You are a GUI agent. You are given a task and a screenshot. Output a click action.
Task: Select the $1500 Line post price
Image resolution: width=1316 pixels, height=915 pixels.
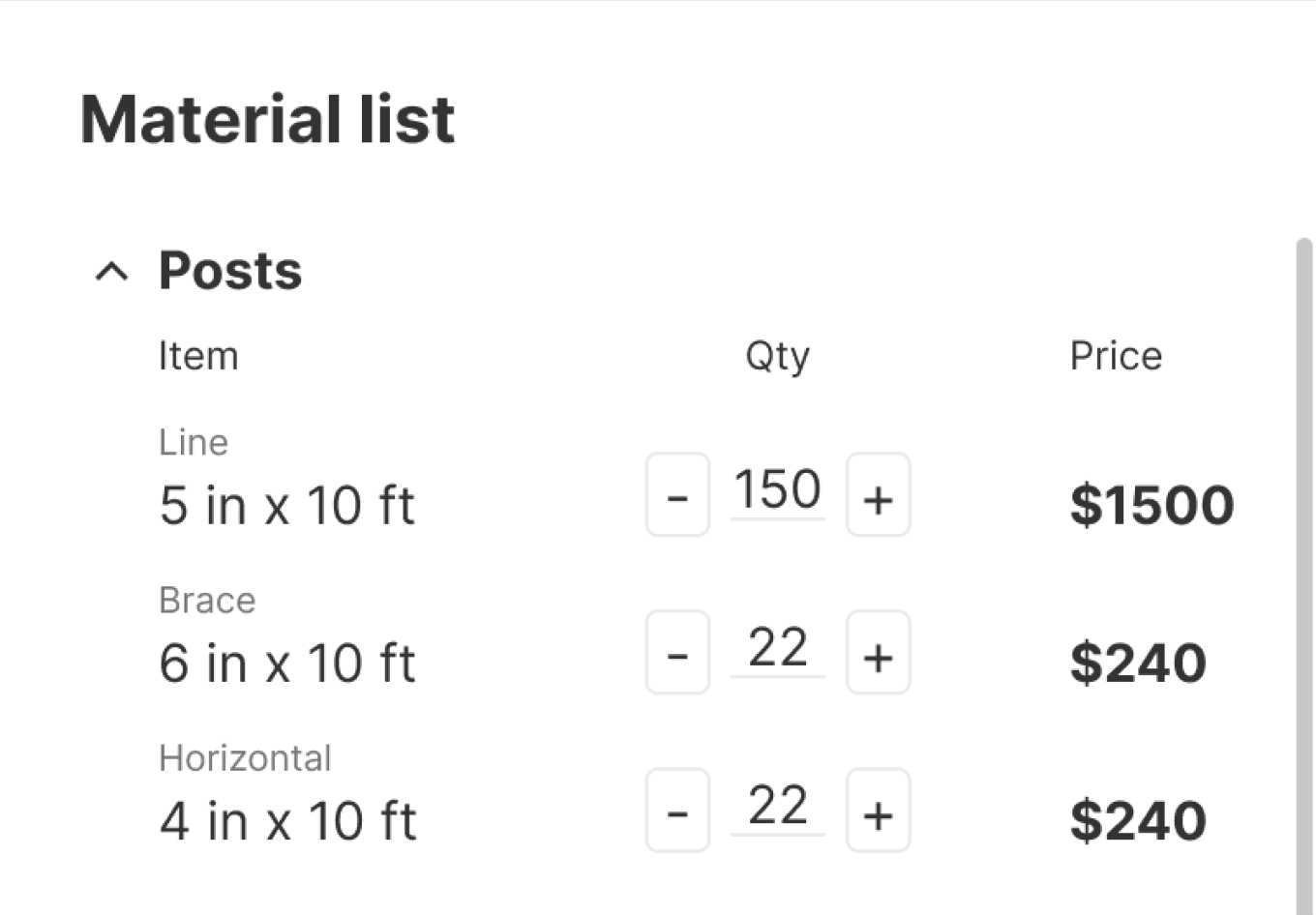pos(1151,505)
